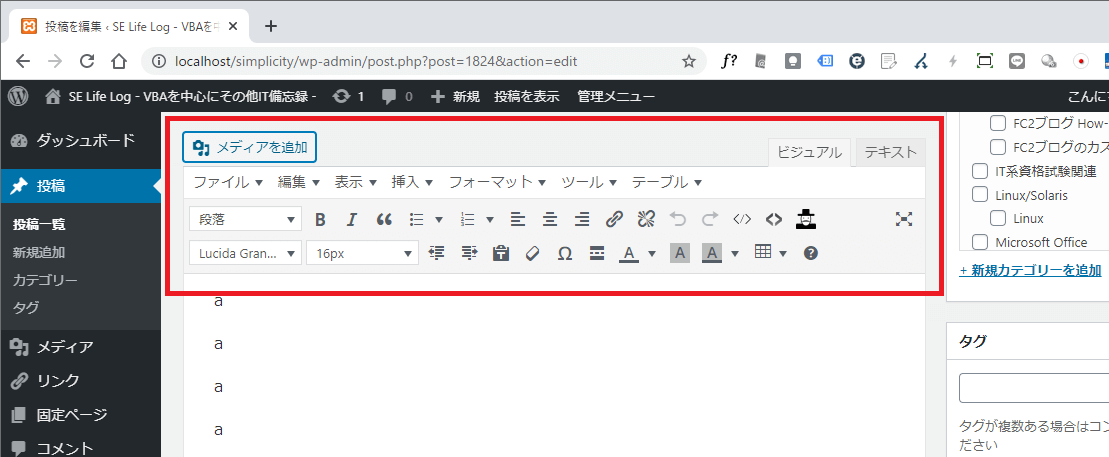The width and height of the screenshot is (1109, 457).
Task: Click the clear formatting eraser icon
Action: click(x=532, y=253)
